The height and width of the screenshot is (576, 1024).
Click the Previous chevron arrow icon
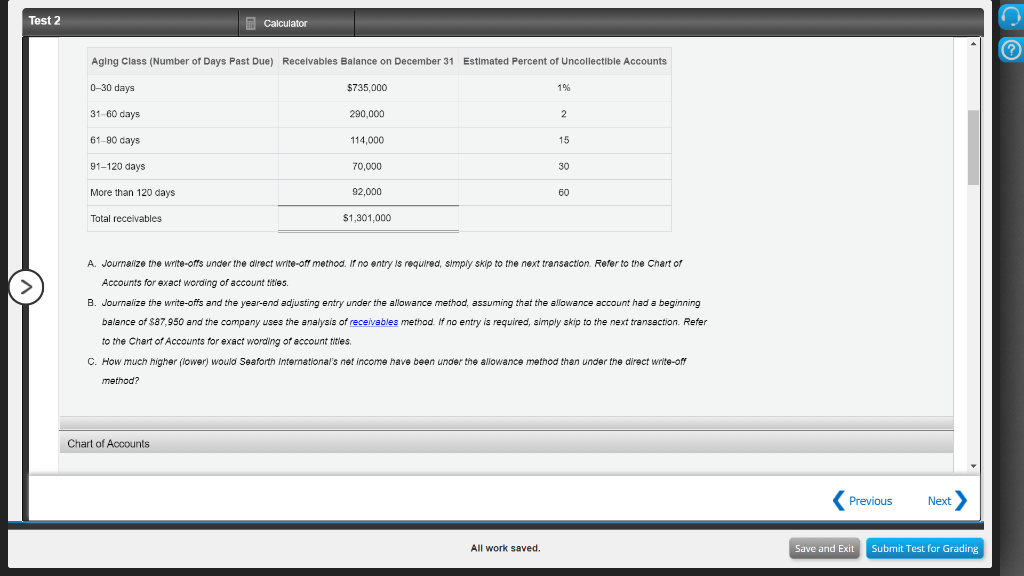[837, 500]
